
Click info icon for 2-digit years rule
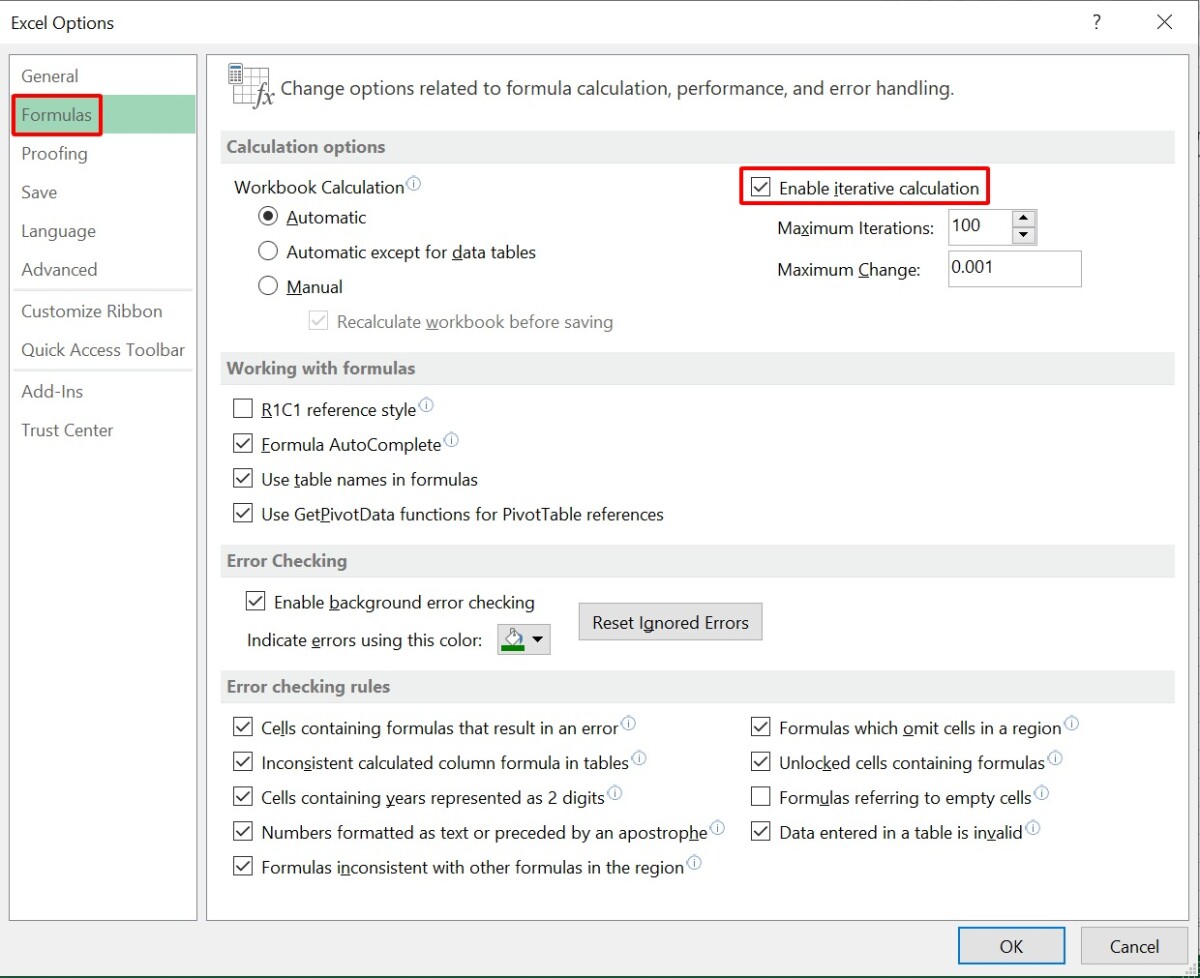615,794
